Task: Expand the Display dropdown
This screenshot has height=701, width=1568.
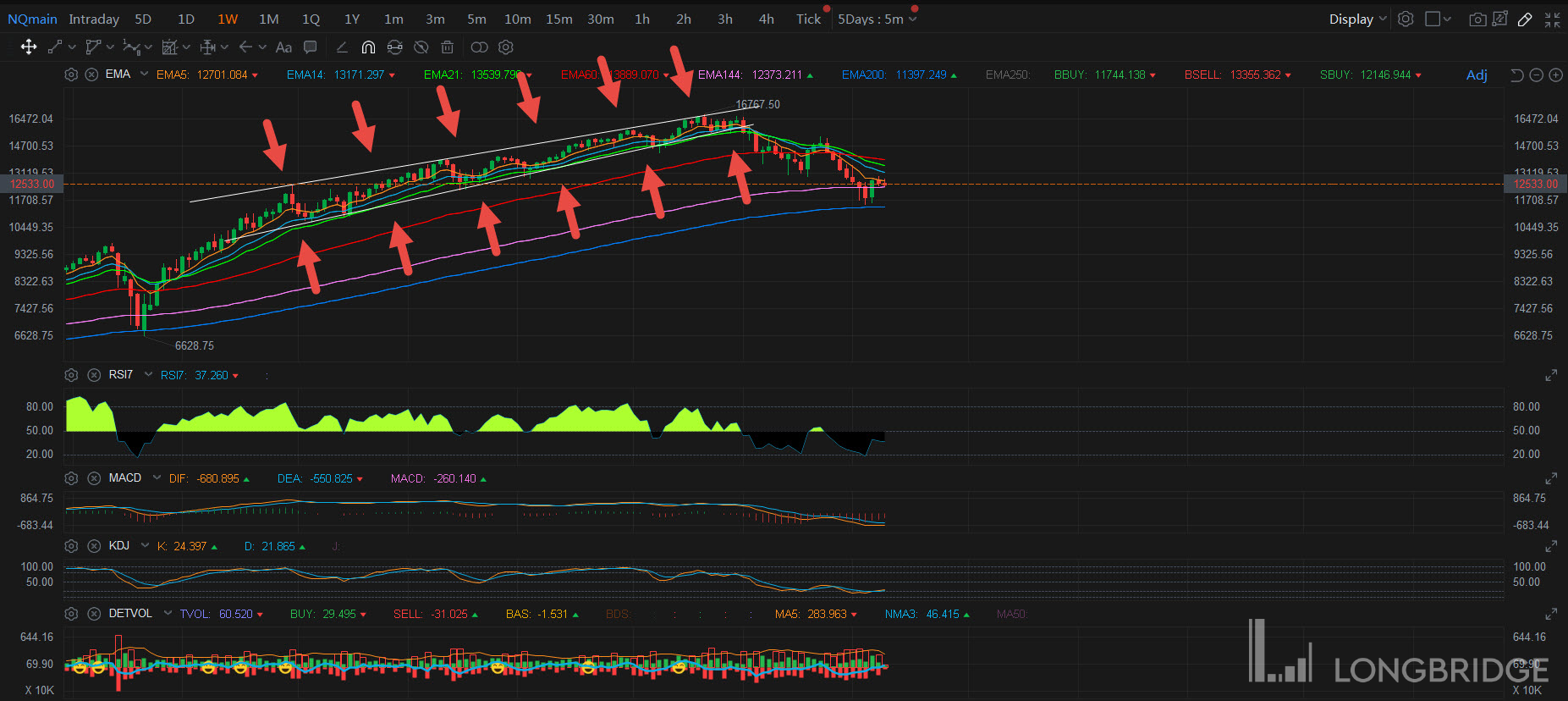Action: coord(1357,19)
